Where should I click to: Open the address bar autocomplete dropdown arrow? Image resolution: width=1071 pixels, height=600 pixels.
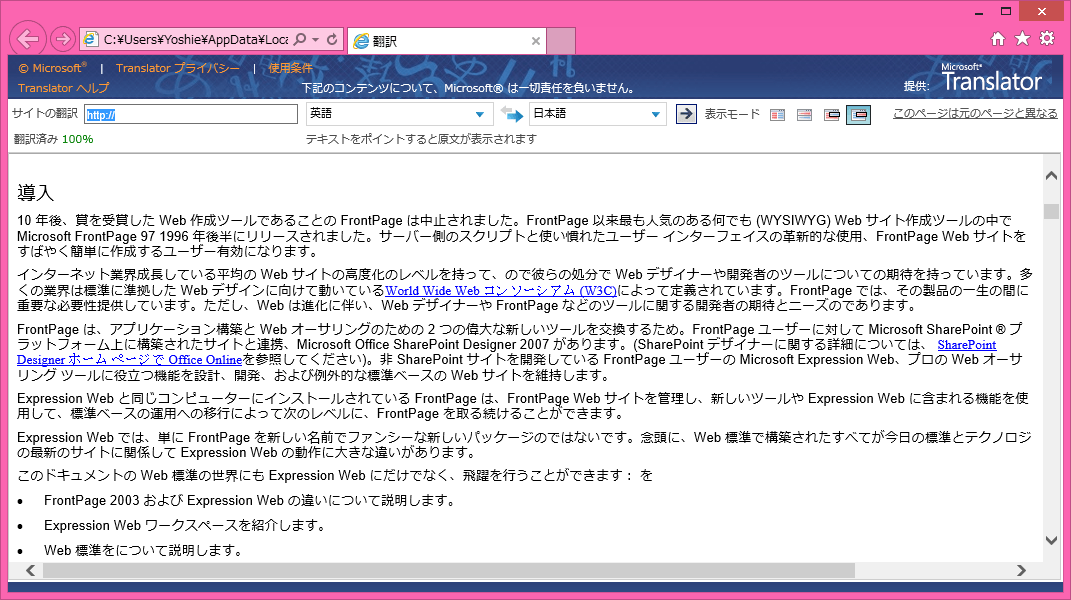316,40
